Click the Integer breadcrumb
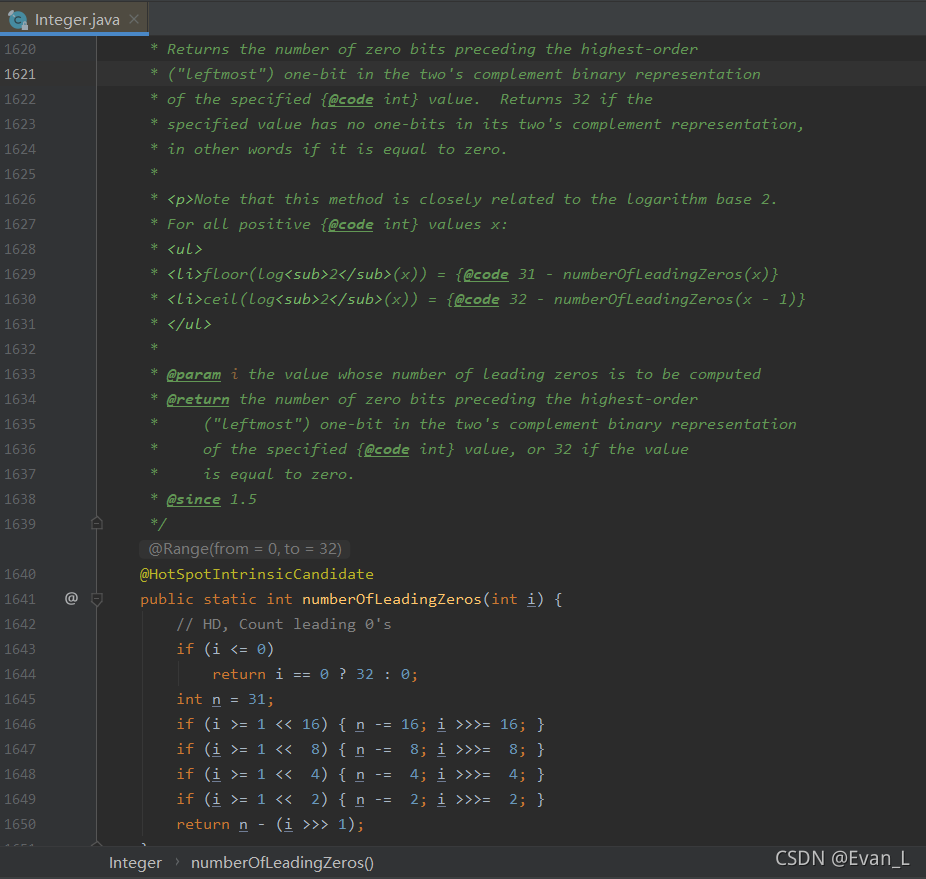The height and width of the screenshot is (879, 926). click(x=135, y=862)
